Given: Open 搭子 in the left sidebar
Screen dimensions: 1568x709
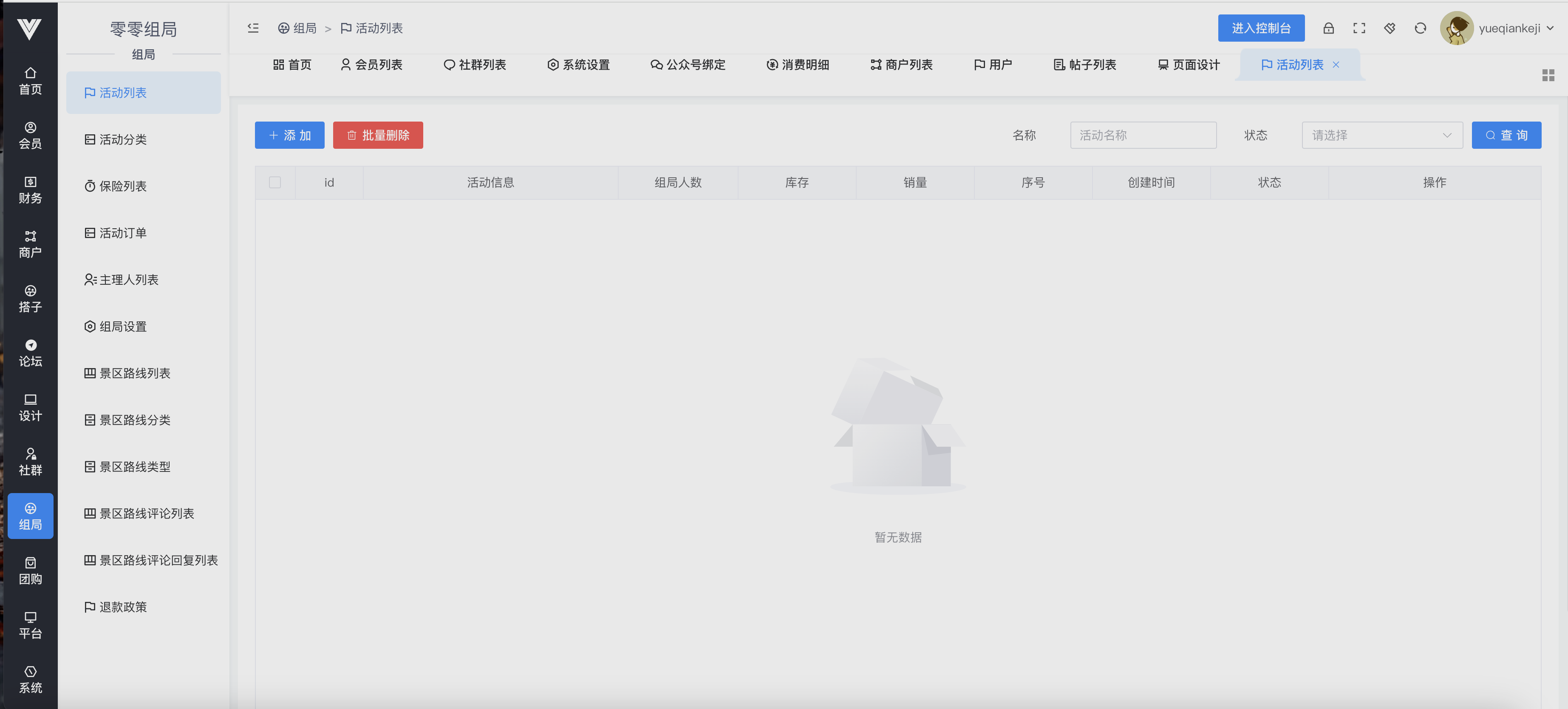Looking at the screenshot, I should 31,298.
